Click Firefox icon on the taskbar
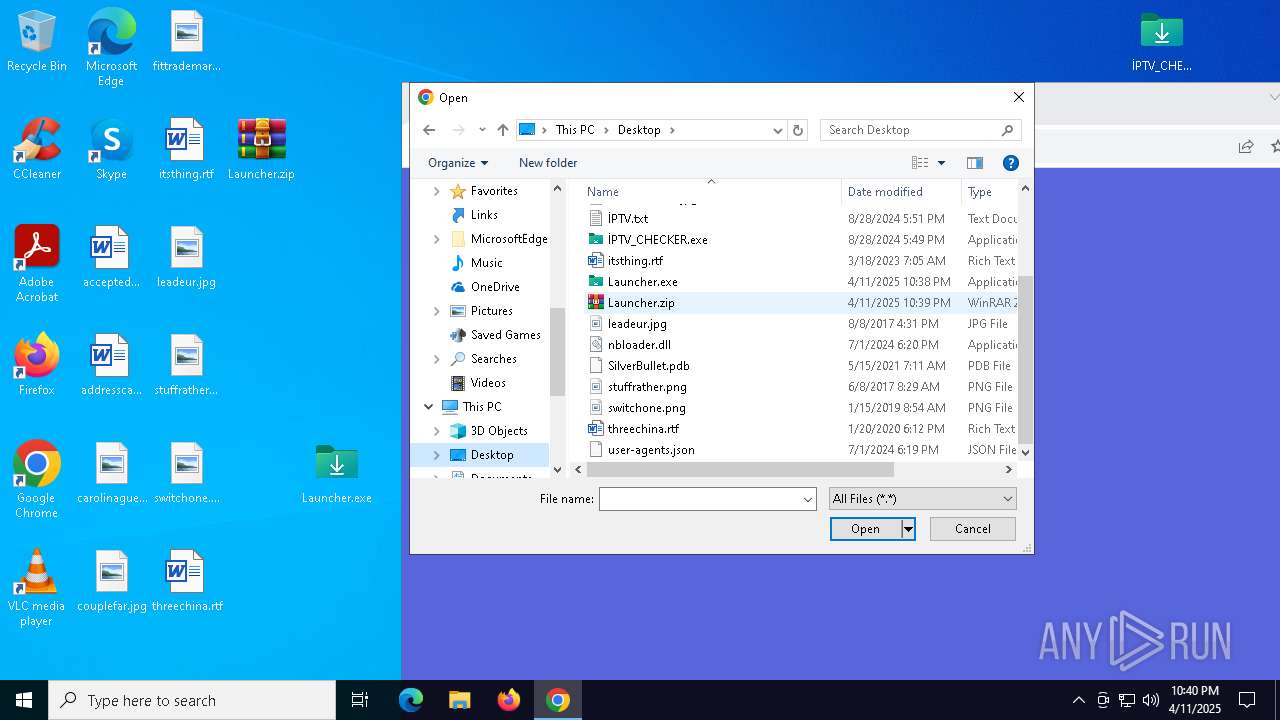 point(509,700)
